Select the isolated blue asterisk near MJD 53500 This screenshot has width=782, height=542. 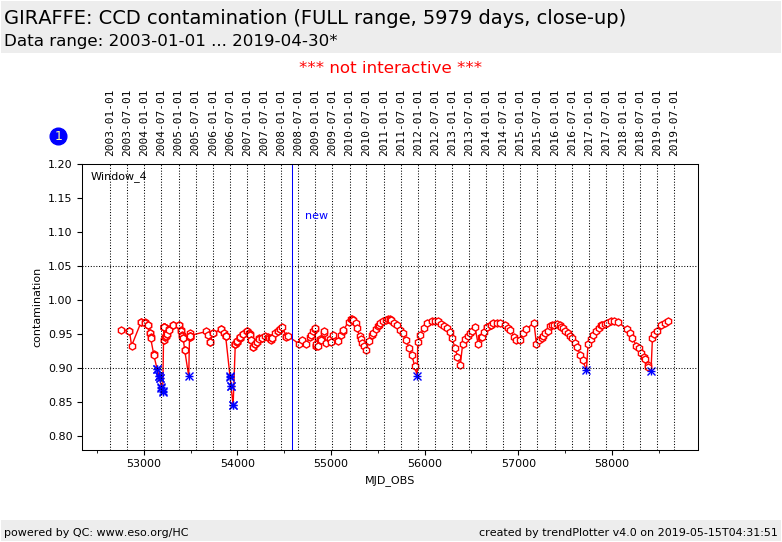click(x=189, y=376)
